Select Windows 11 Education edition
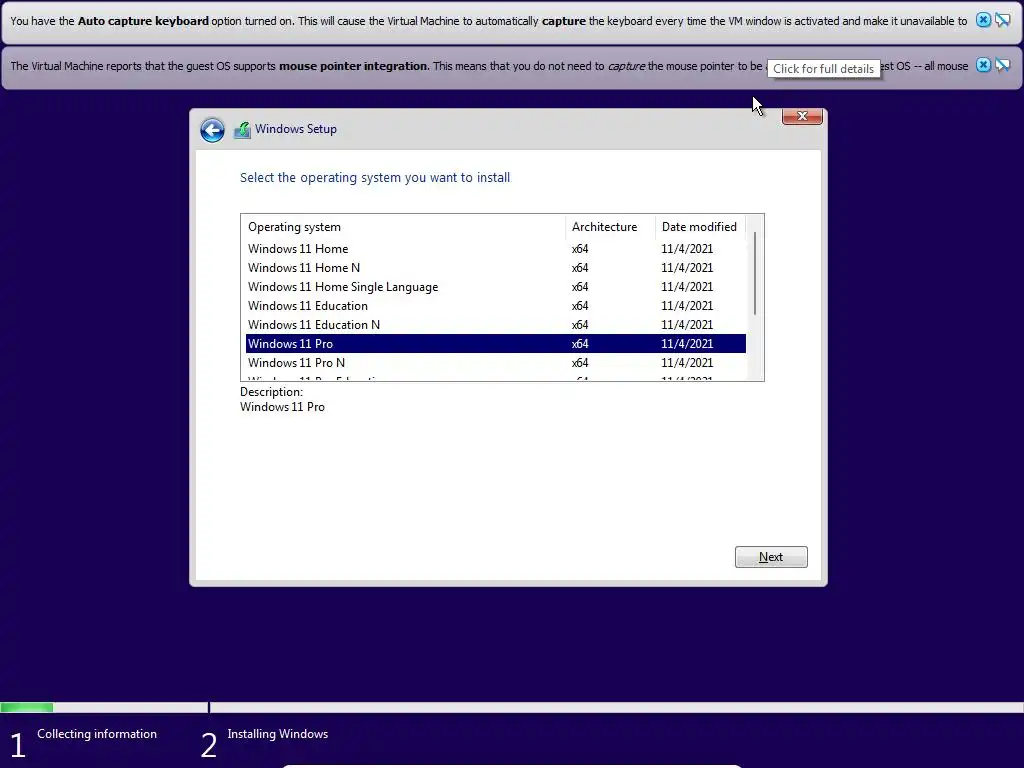1024x768 pixels. click(x=496, y=306)
